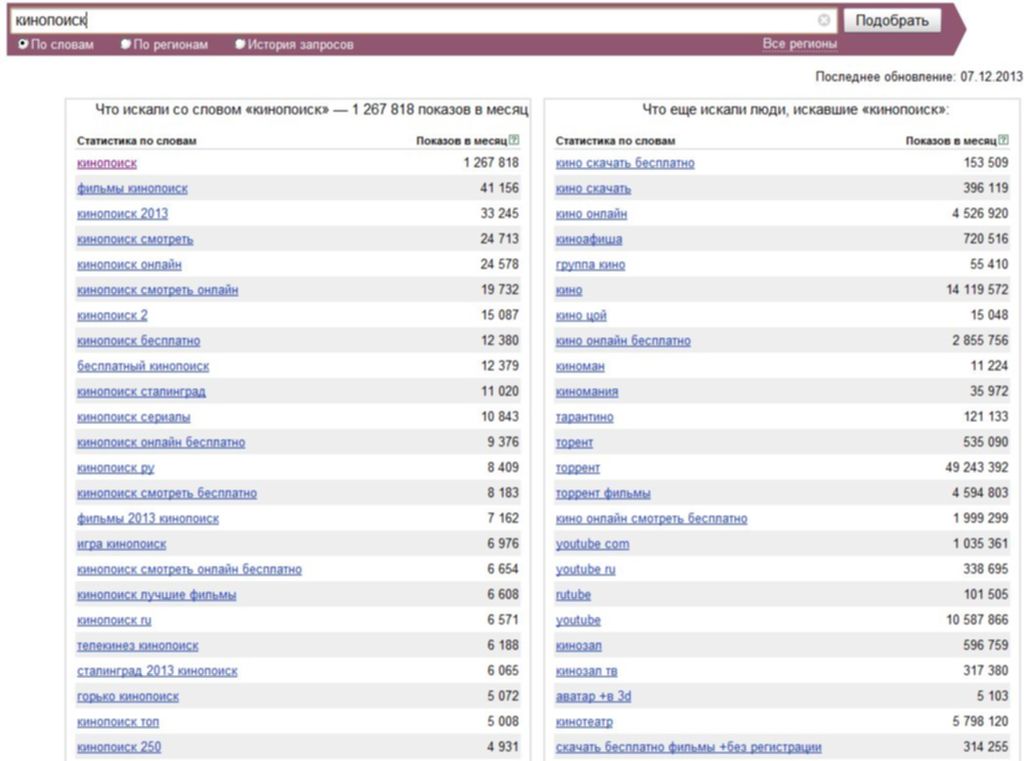Screen dimensions: 1024x761
Task: Open 'кинопоиск смотреть онлайн бесплатно' link
Action: click(189, 570)
